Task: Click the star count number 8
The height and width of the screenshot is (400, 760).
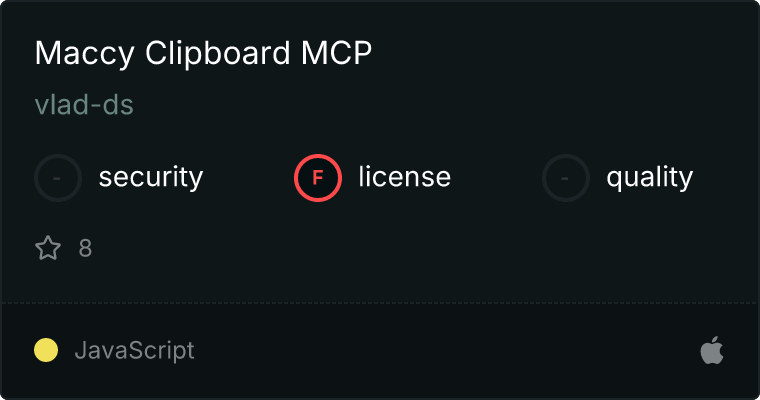Action: pyautogui.click(x=85, y=248)
